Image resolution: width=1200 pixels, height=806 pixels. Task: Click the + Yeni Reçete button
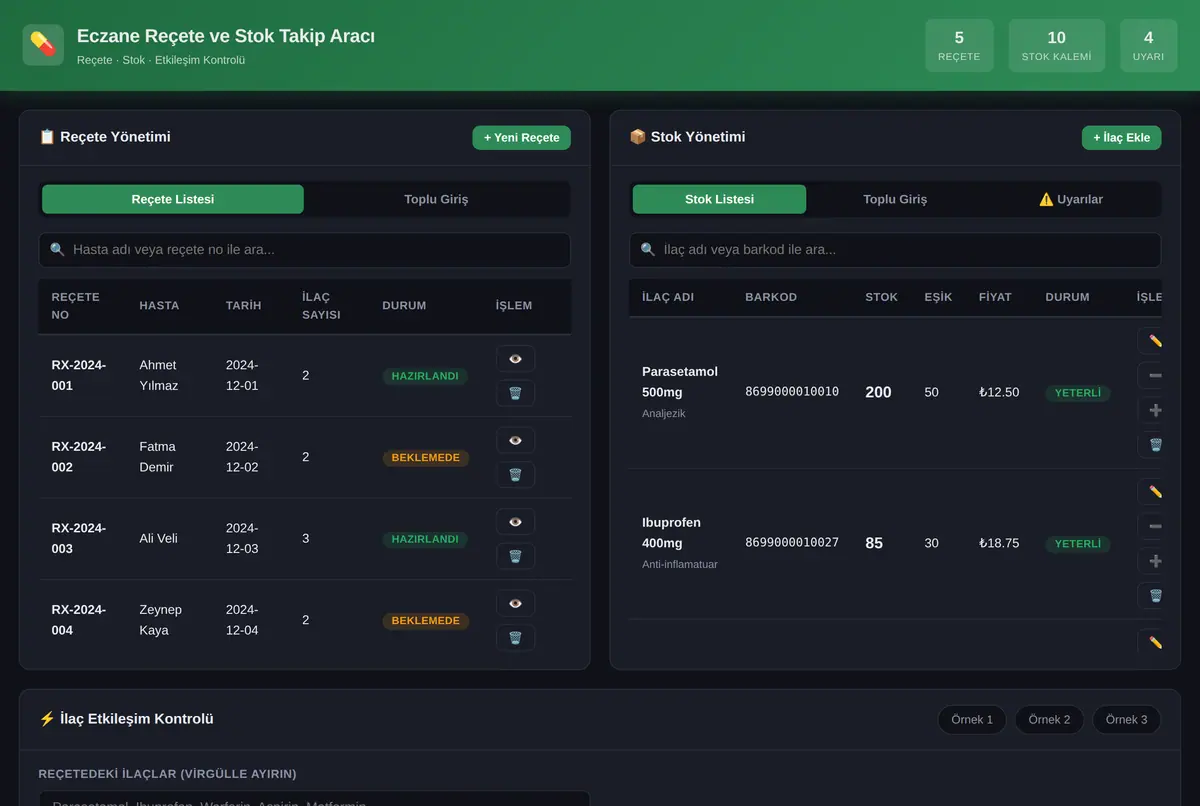pos(521,137)
